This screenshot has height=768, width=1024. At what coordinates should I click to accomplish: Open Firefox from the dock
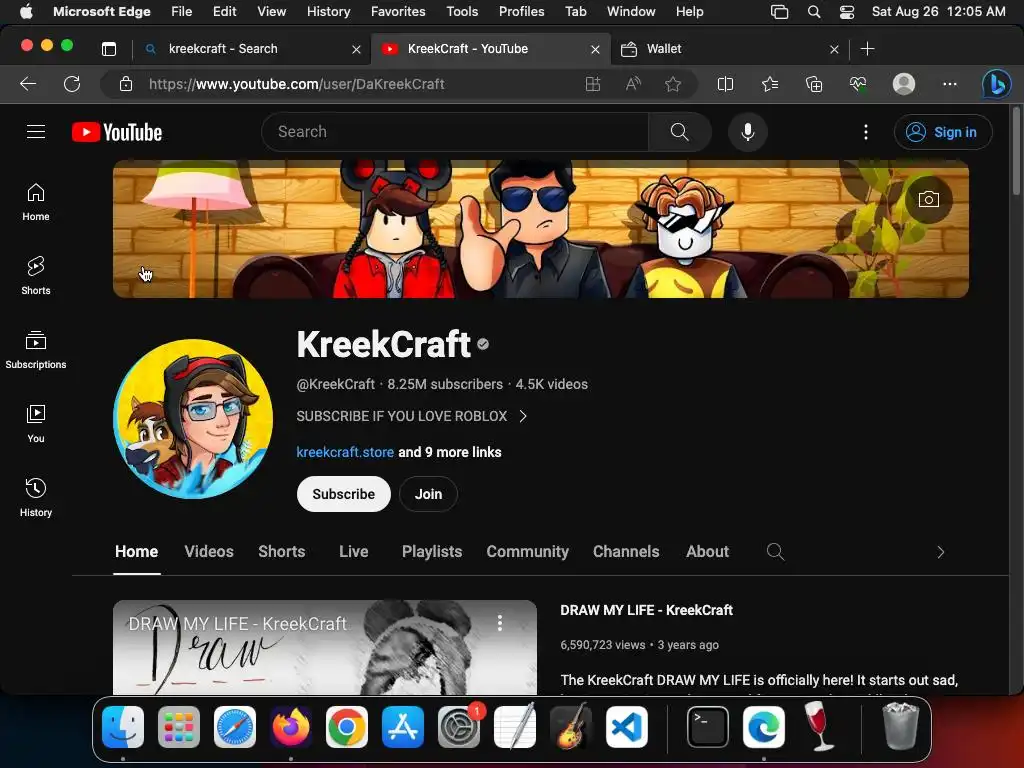pos(291,727)
